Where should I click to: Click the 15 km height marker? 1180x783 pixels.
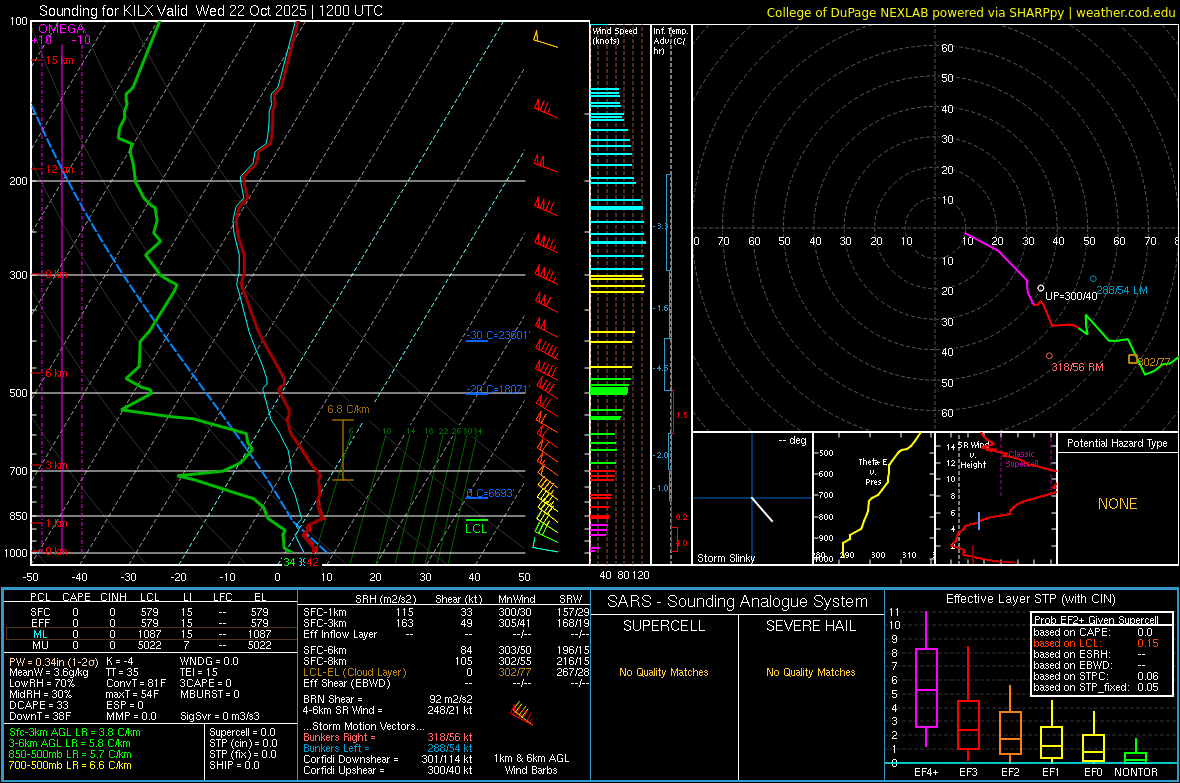[59, 60]
